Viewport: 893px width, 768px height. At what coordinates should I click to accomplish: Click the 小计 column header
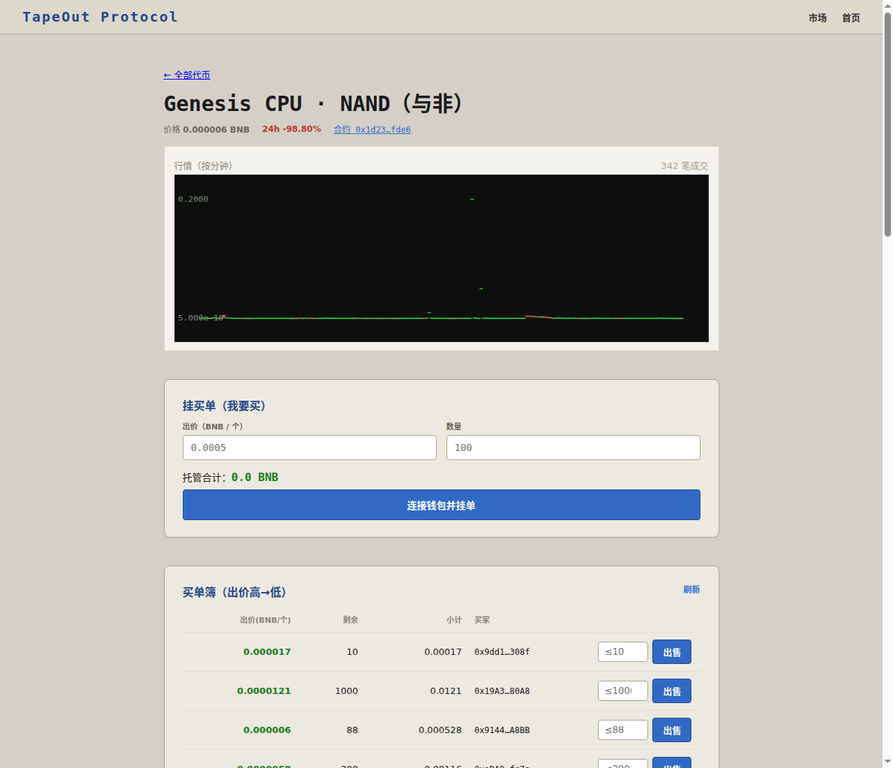point(454,620)
